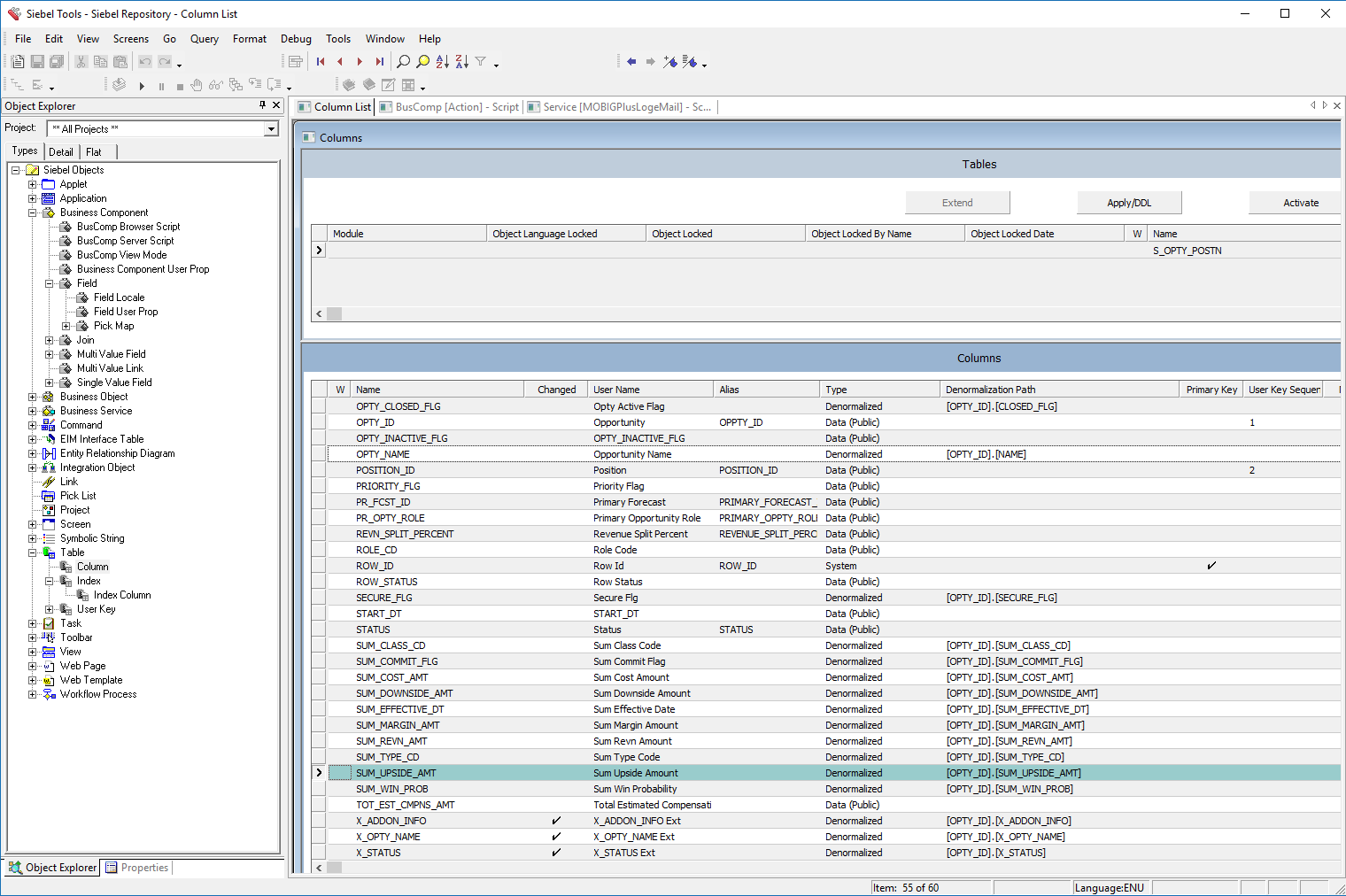Open the Properties bottom tab
The height and width of the screenshot is (896, 1346).
(137, 868)
